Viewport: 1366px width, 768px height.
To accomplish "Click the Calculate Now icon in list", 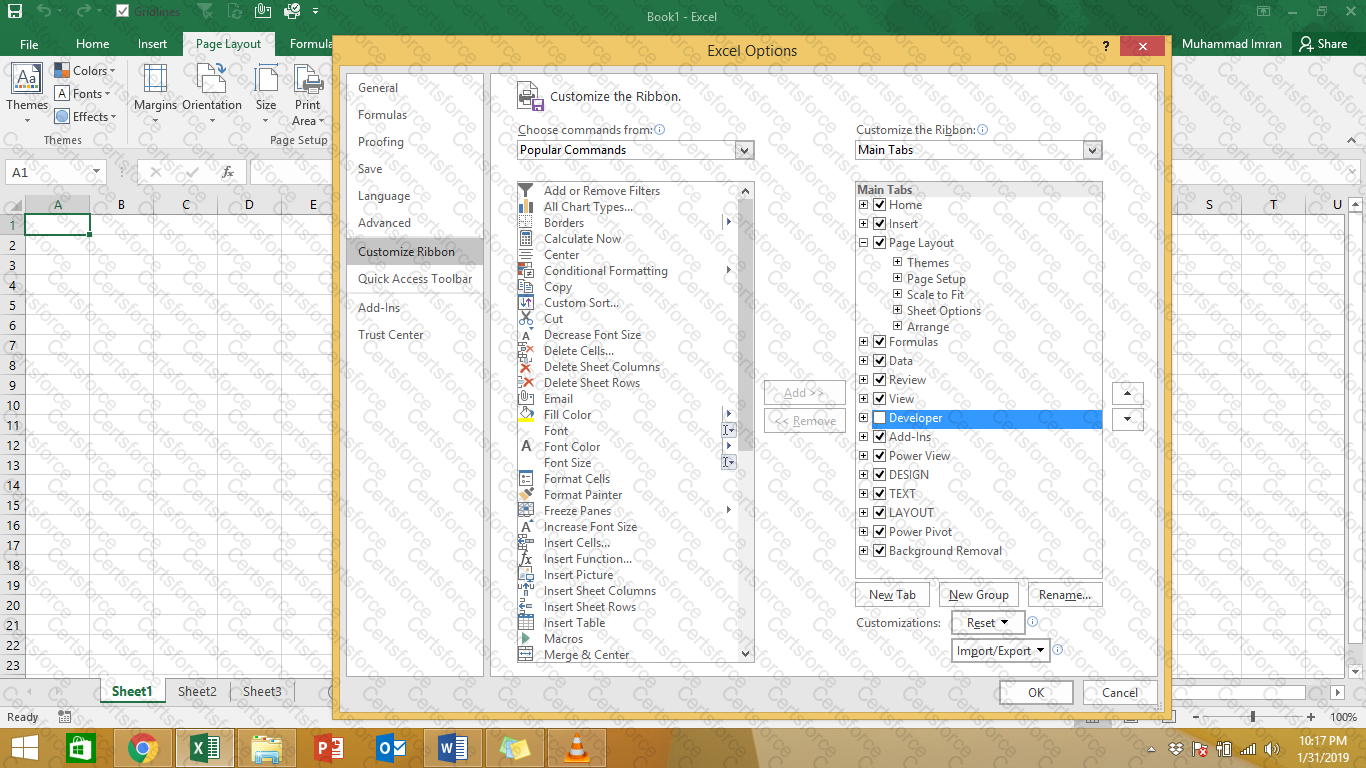I will [526, 238].
